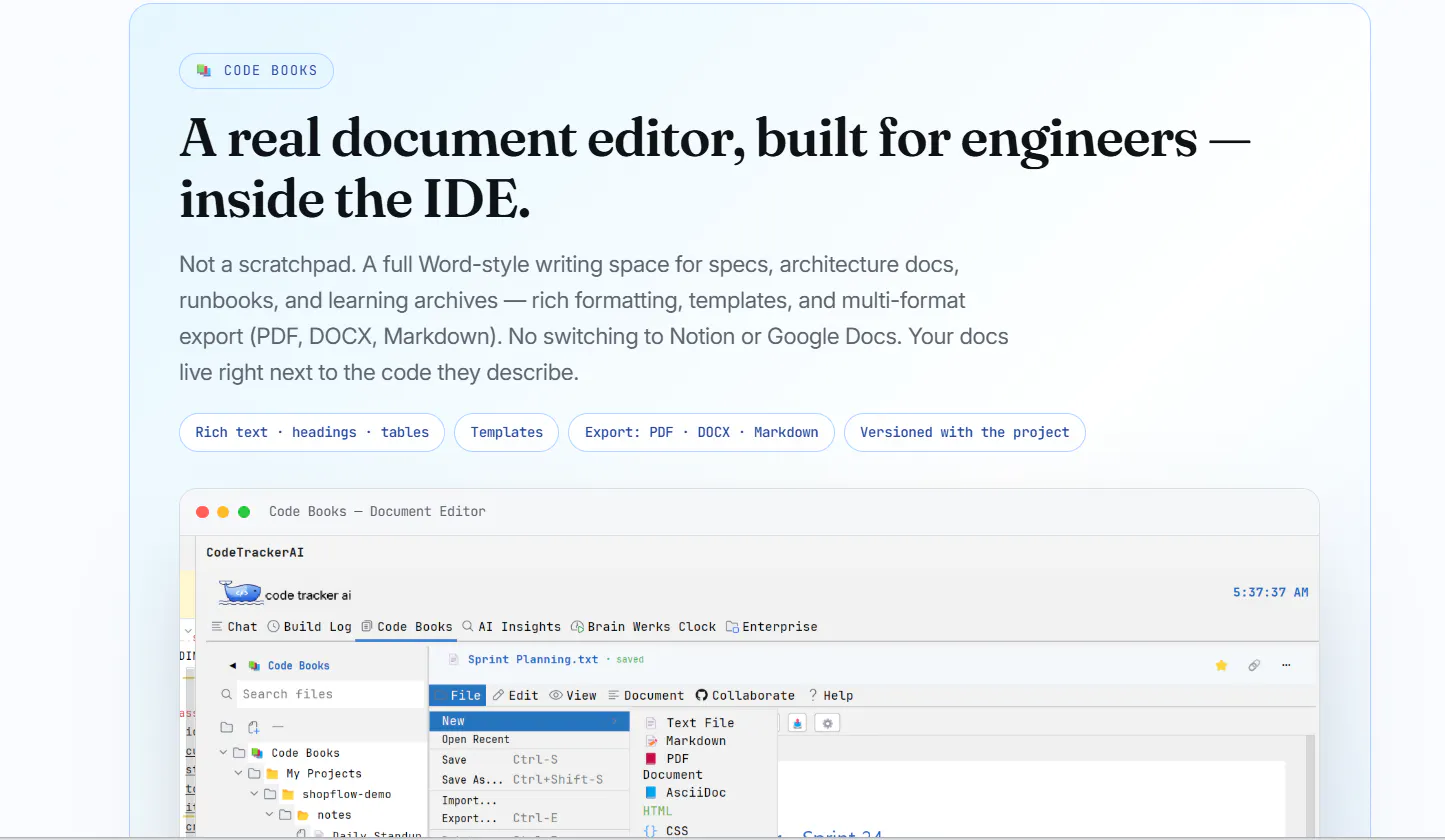Click the Templates pill
Image resolution: width=1445 pixels, height=840 pixels.
click(507, 433)
